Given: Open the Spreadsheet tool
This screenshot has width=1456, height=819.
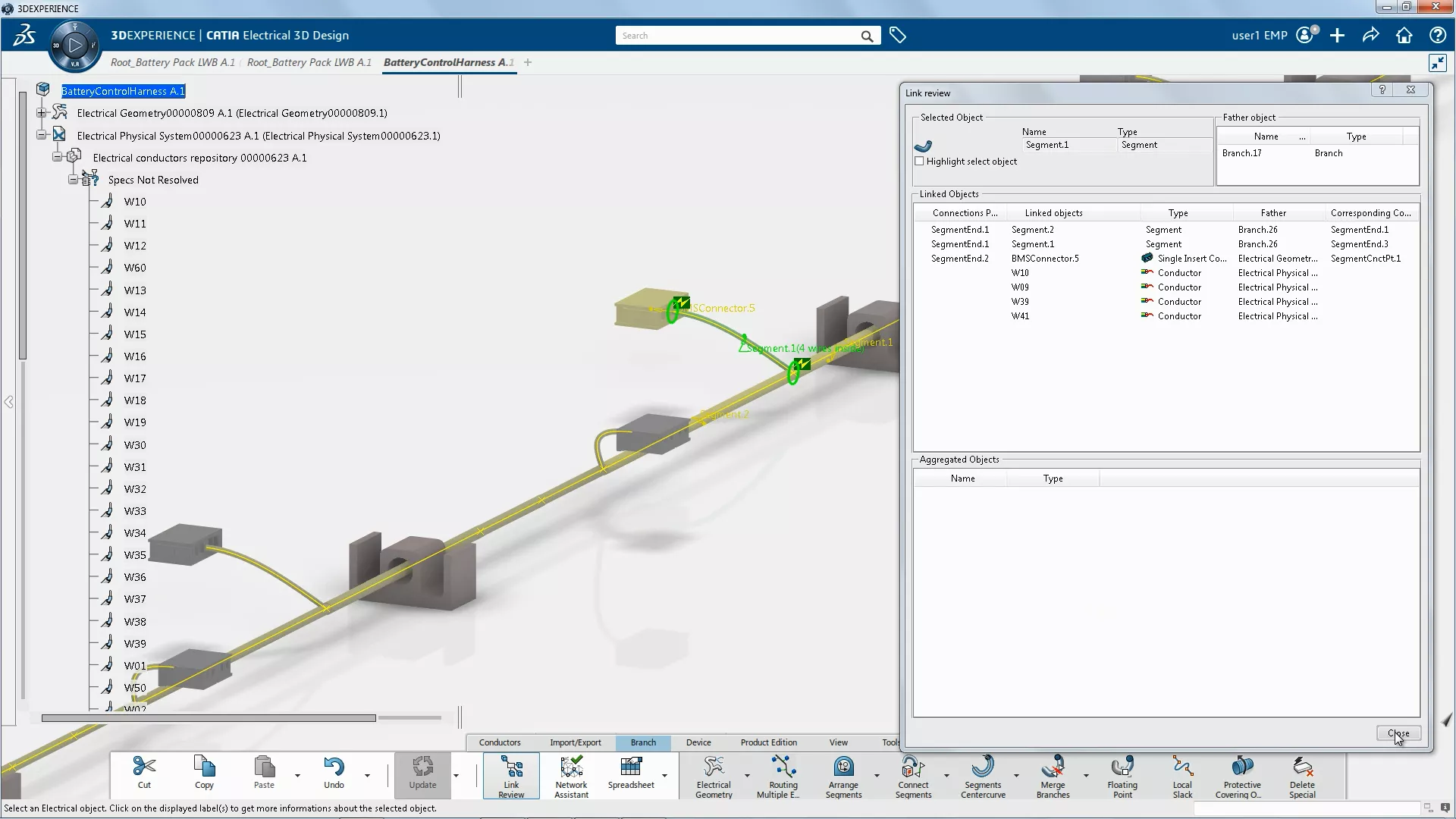Looking at the screenshot, I should click(631, 773).
